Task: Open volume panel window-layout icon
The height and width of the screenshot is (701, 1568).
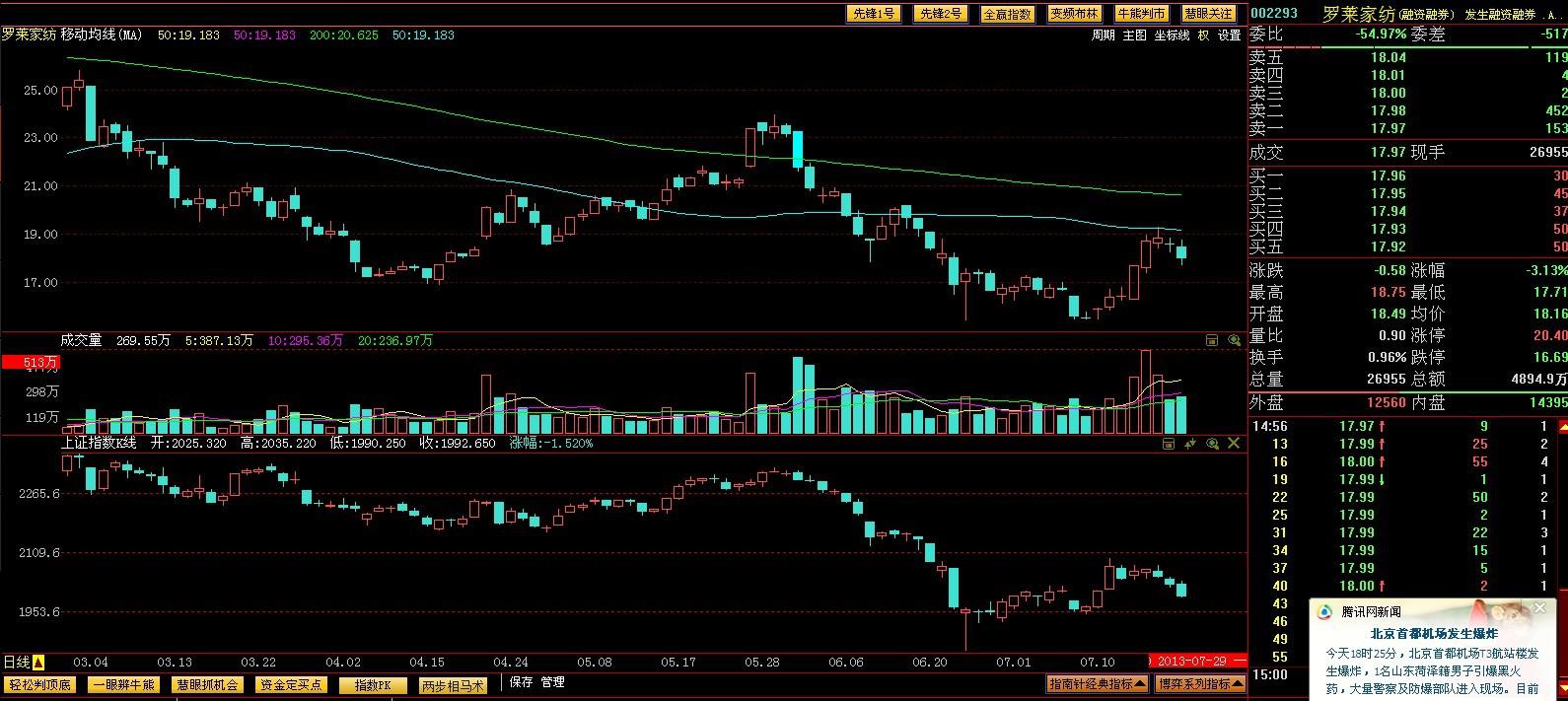Action: pyautogui.click(x=1212, y=340)
